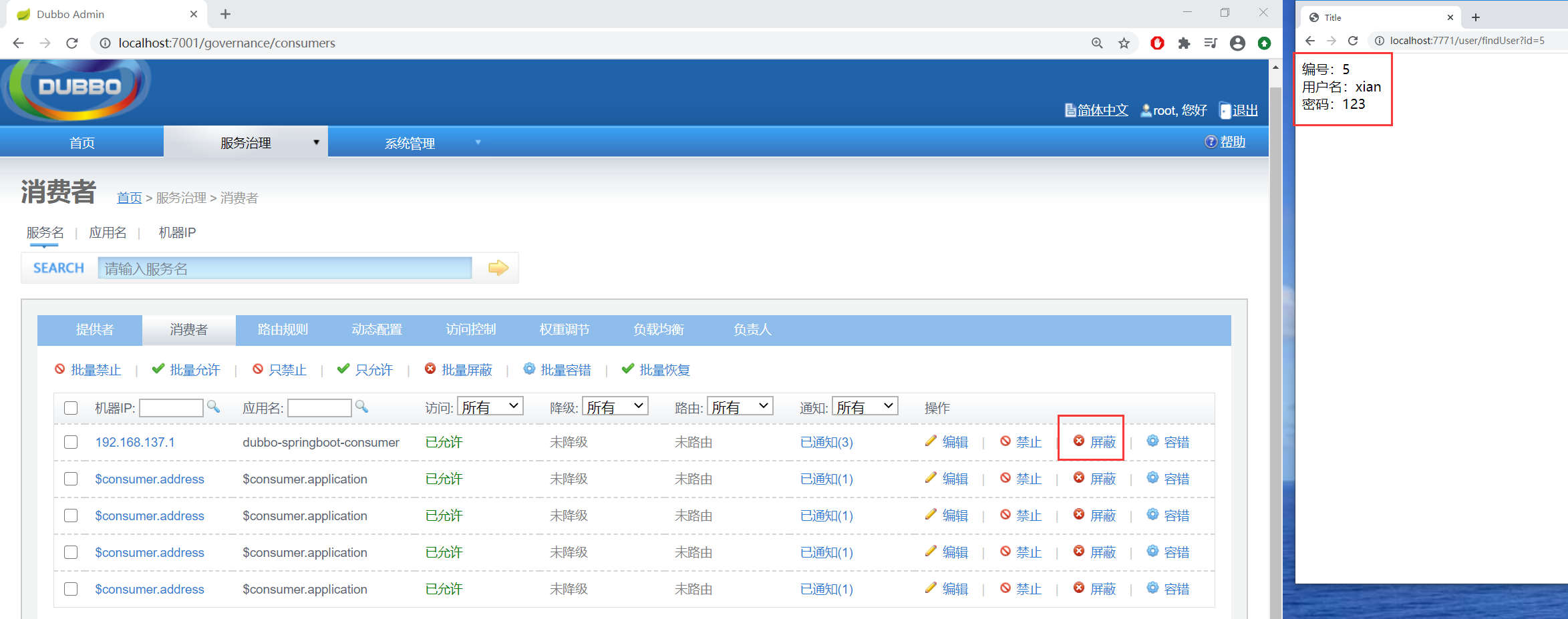Reload the Dubbo Admin page

(x=72, y=43)
